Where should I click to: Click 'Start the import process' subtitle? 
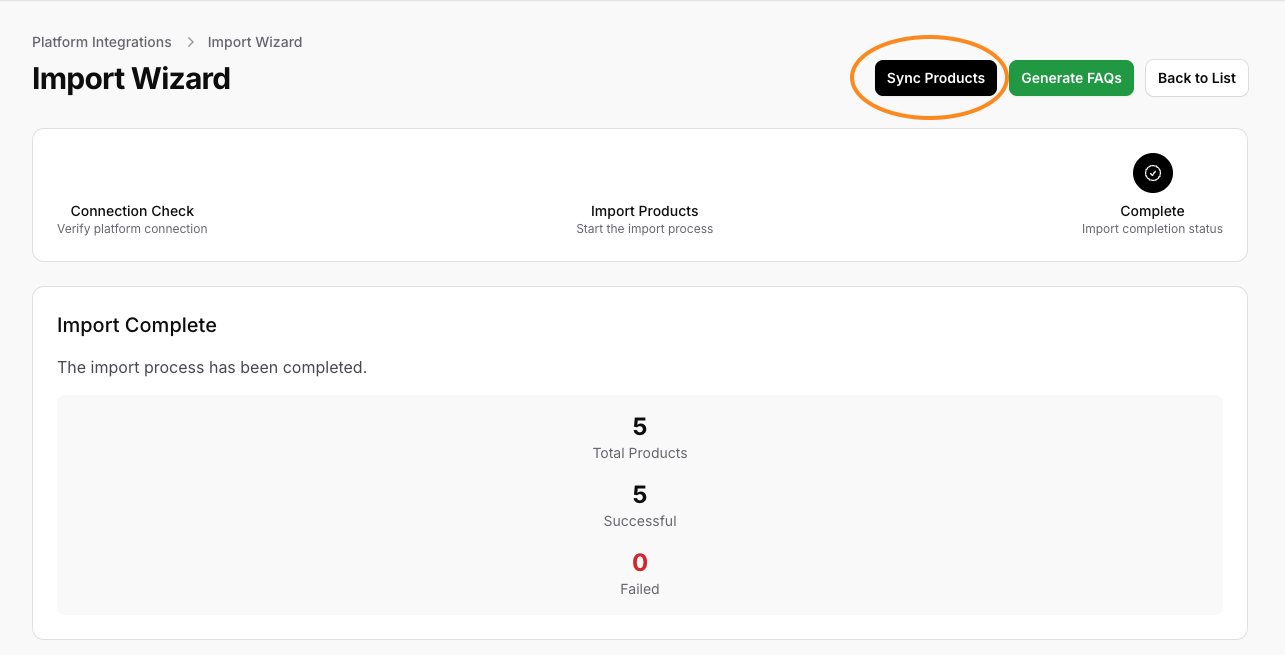coord(645,229)
